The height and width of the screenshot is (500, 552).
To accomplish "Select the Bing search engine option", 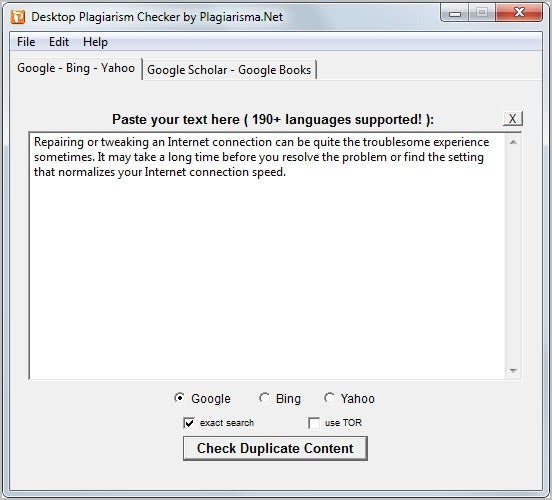I will (x=264, y=398).
